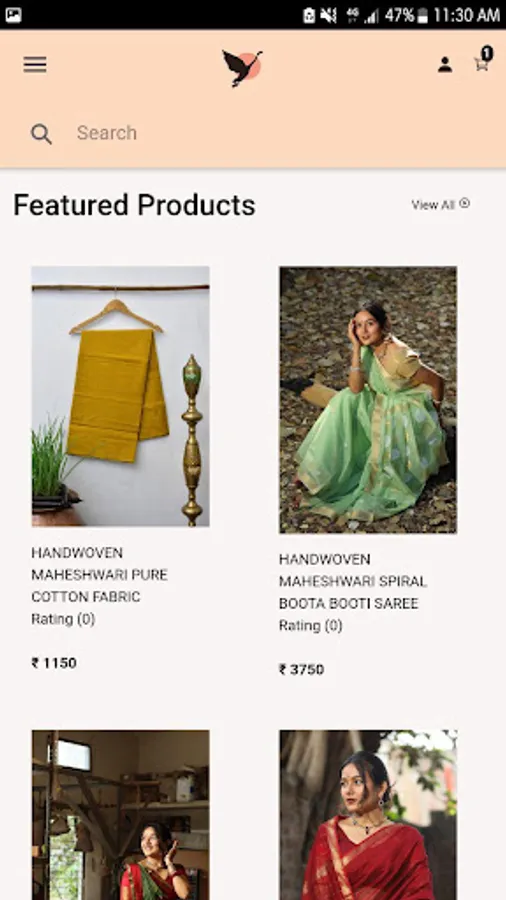Tap the arrow icon beside View All

click(x=465, y=203)
